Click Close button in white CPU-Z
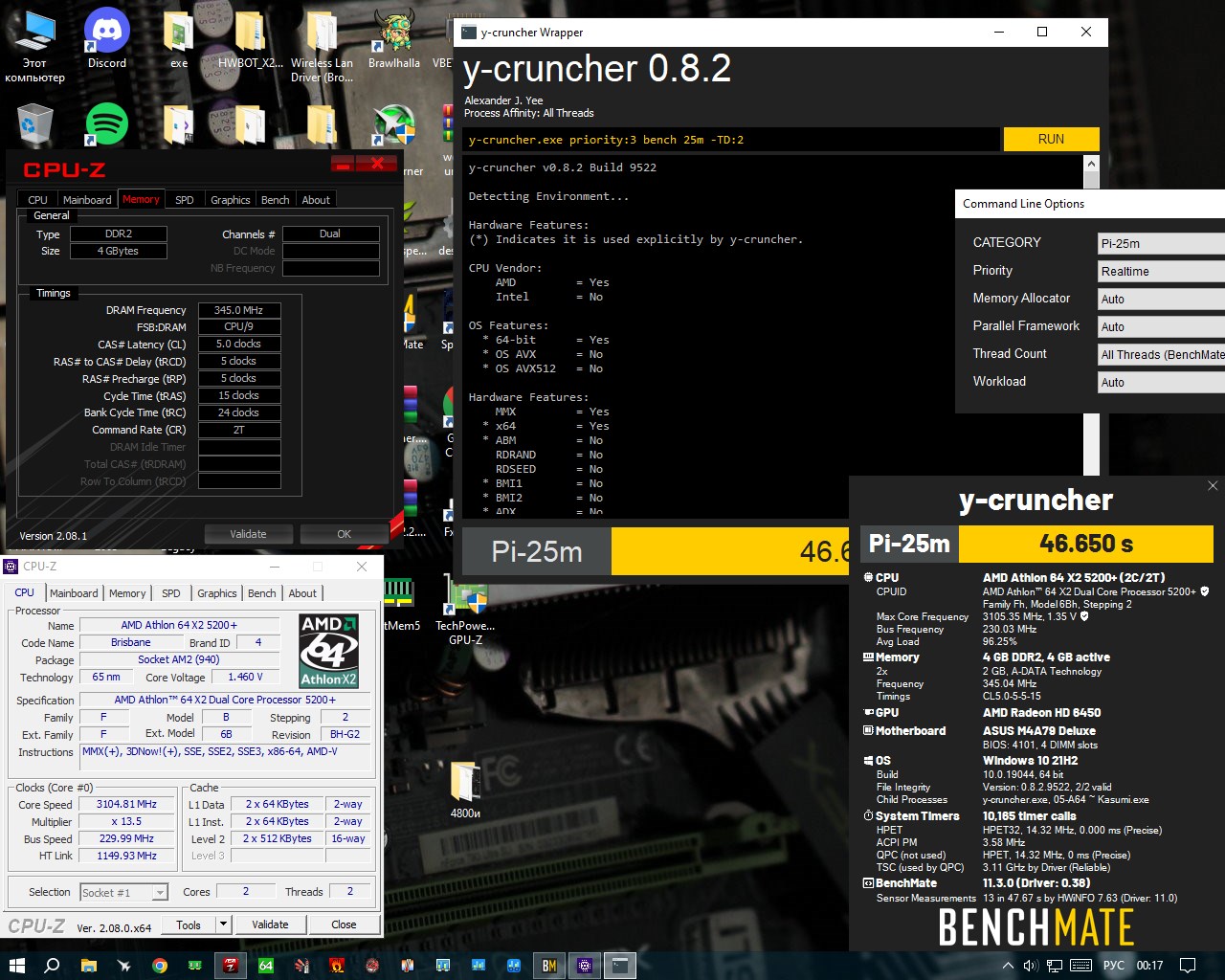 click(344, 924)
